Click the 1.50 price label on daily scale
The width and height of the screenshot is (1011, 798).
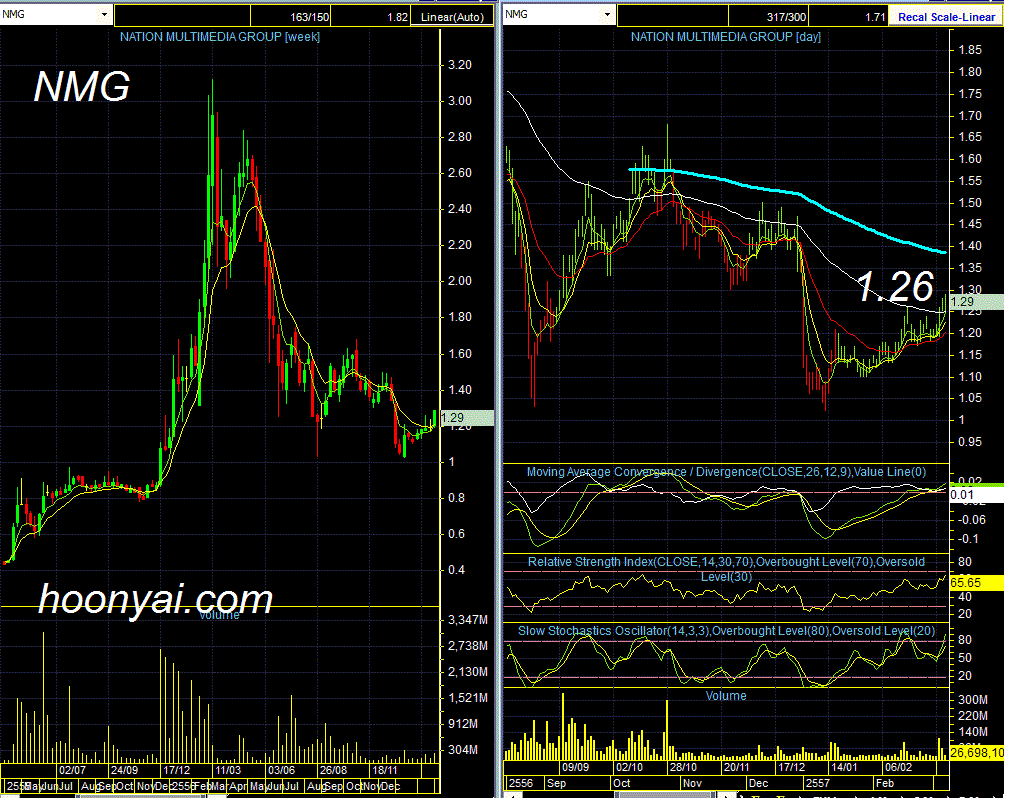(x=970, y=202)
